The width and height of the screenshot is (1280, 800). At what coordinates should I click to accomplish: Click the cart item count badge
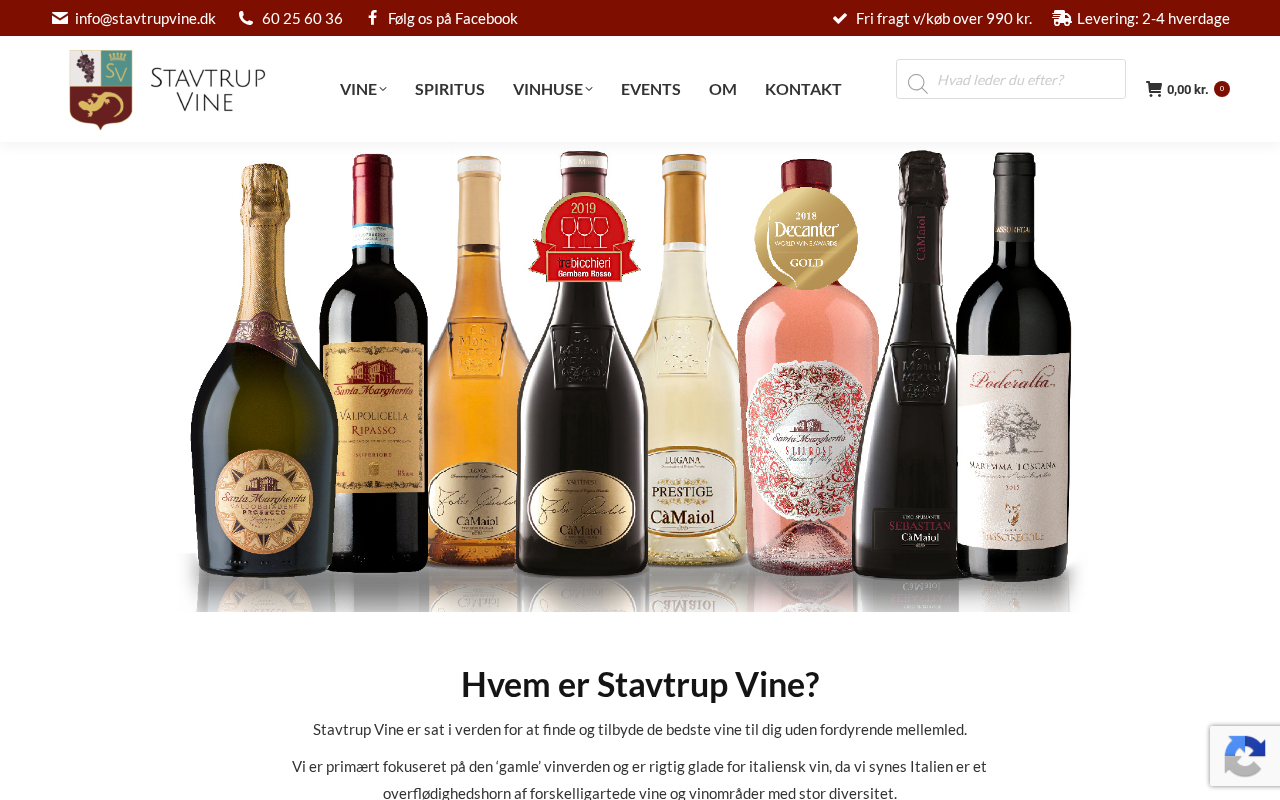point(1222,89)
